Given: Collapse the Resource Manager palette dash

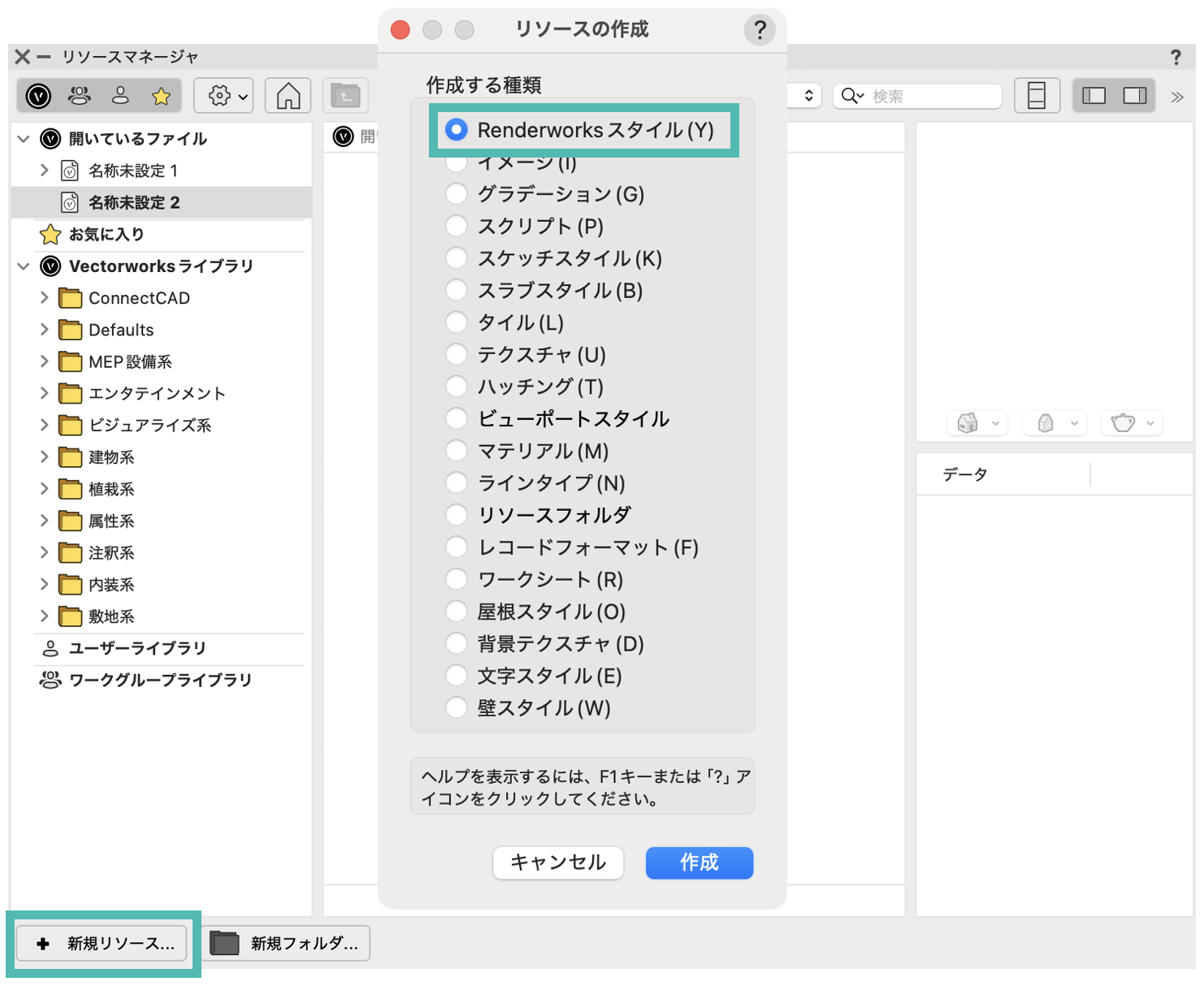Looking at the screenshot, I should pyautogui.click(x=44, y=56).
